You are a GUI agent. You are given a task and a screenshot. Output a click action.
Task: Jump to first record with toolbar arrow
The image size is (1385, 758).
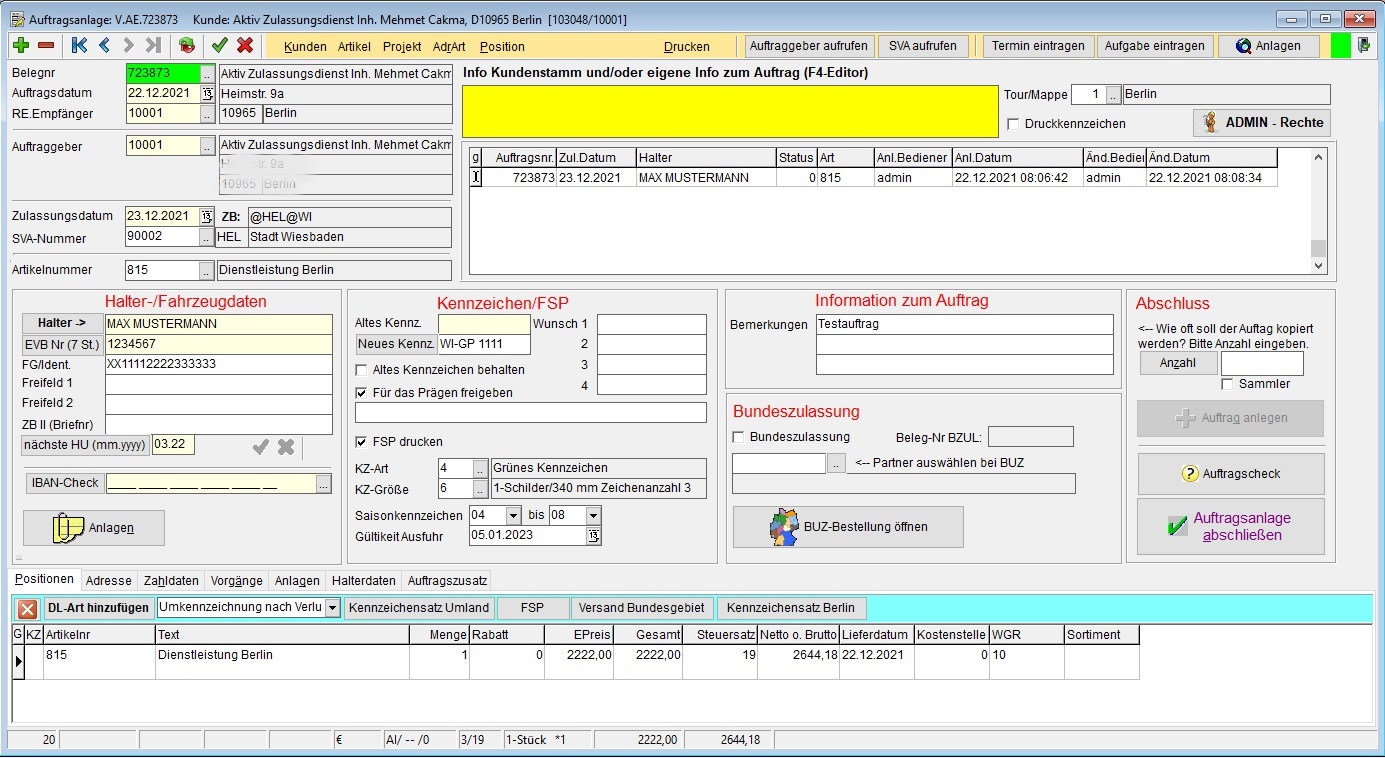click(80, 46)
